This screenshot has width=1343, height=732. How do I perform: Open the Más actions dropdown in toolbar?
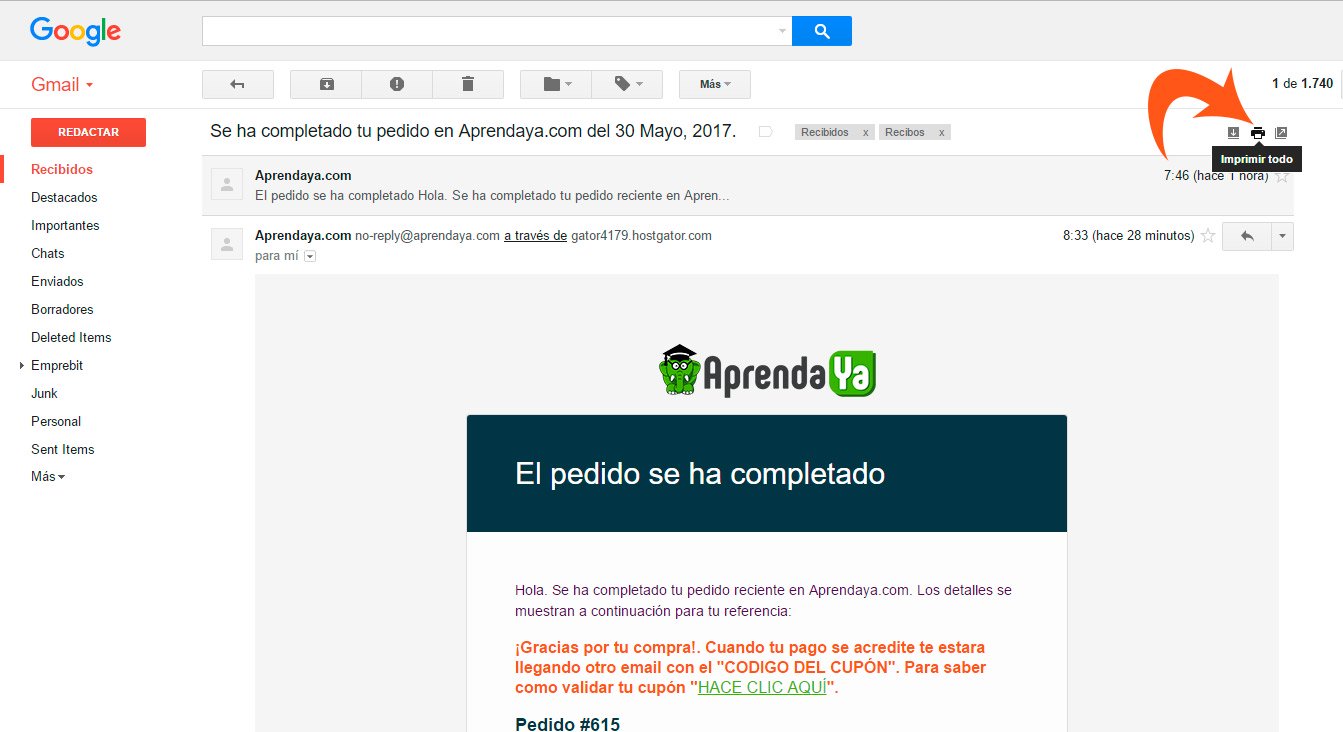(x=715, y=84)
